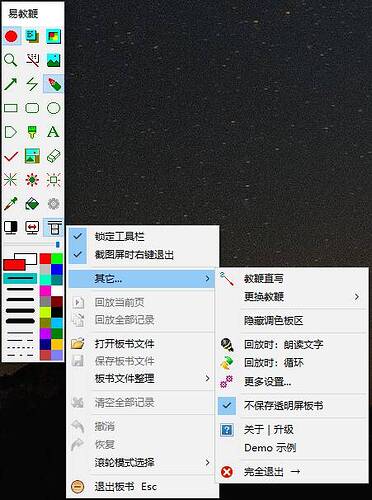Select the rectangle shape tool
Viewport: 372px width, 500px height.
click(11, 108)
